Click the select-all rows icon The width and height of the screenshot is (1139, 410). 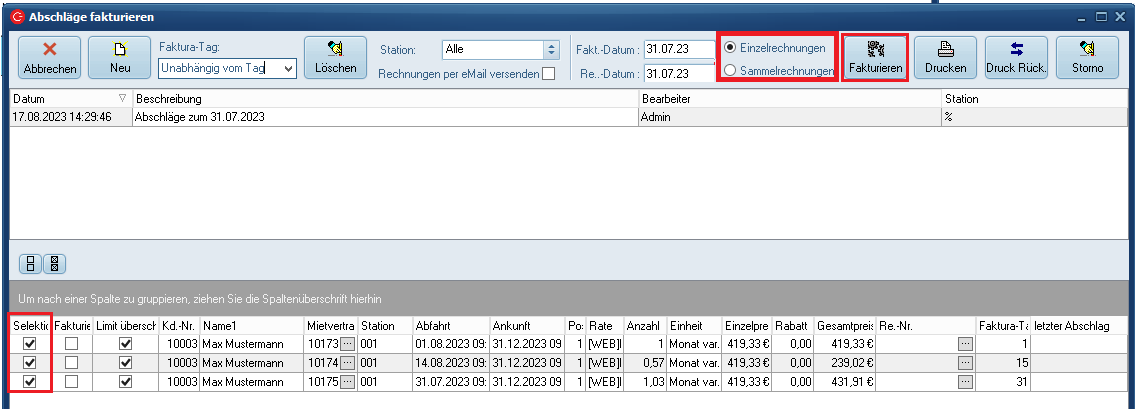pyautogui.click(x=33, y=264)
